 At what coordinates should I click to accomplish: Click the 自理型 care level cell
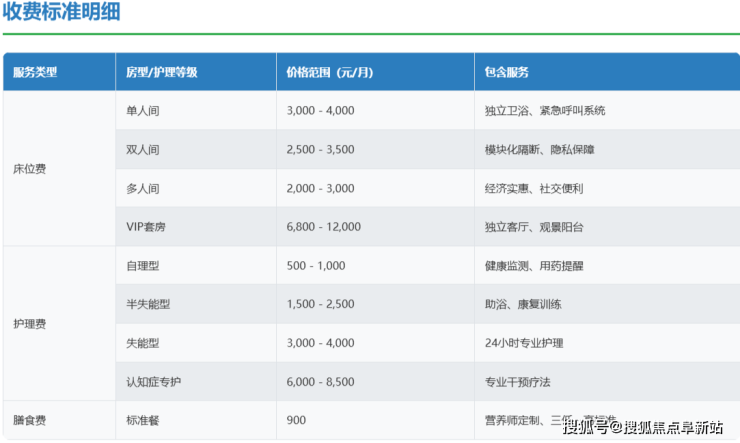coord(143,265)
